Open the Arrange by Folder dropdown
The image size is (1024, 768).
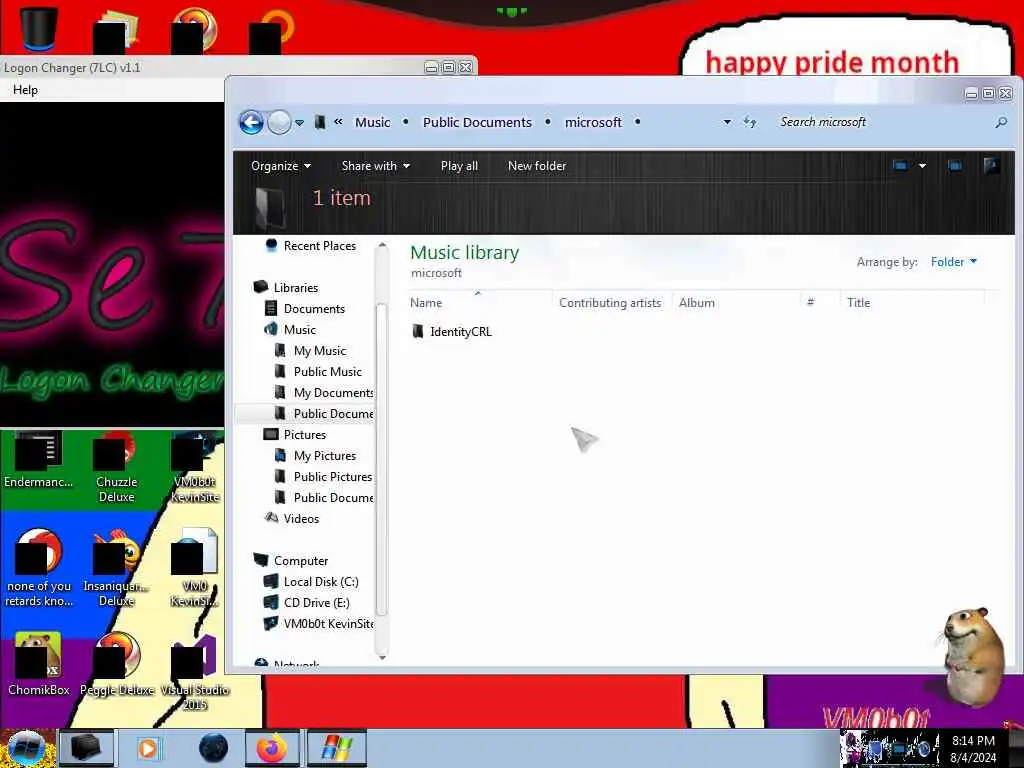click(953, 262)
